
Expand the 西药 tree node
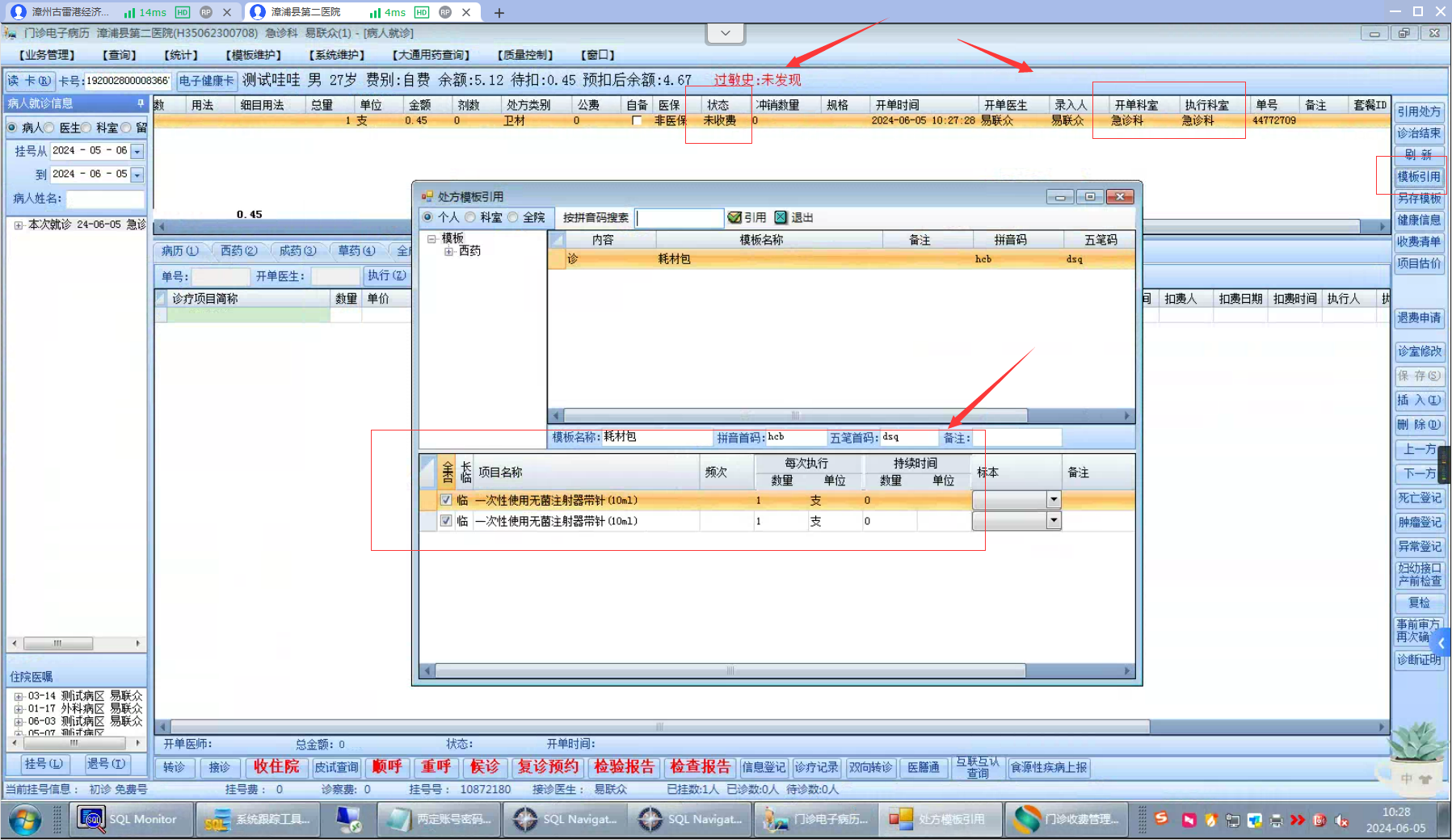(448, 251)
